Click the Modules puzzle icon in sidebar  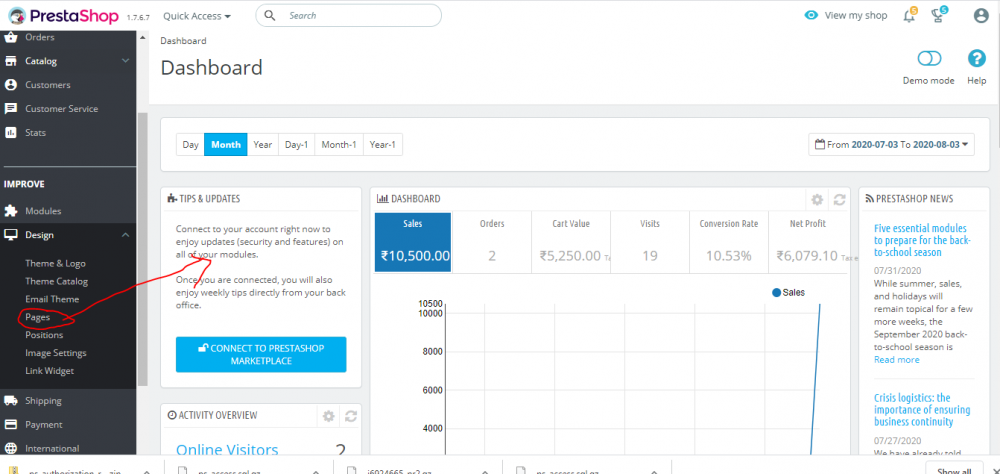point(10,211)
